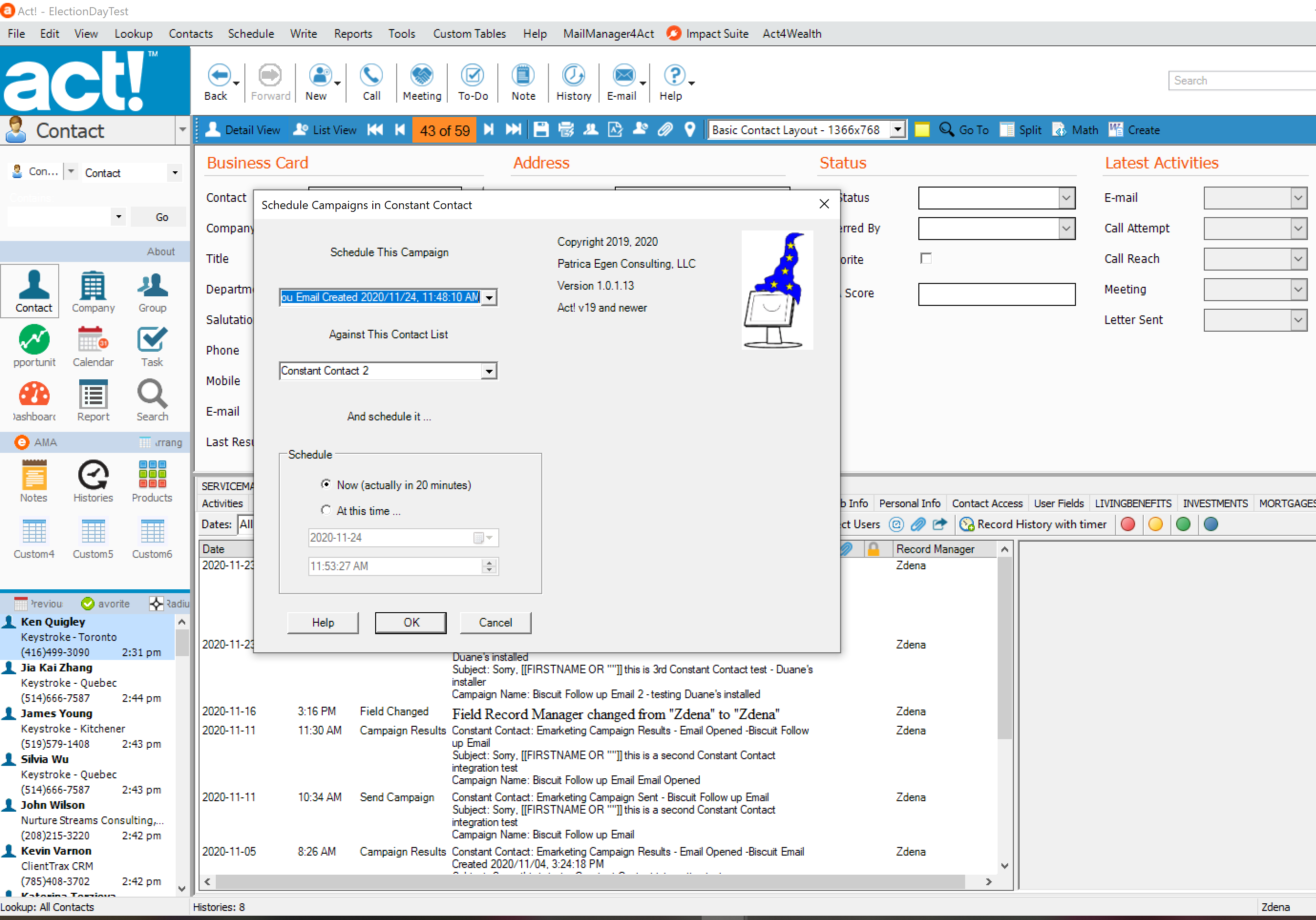Jump to last record icon

514,130
